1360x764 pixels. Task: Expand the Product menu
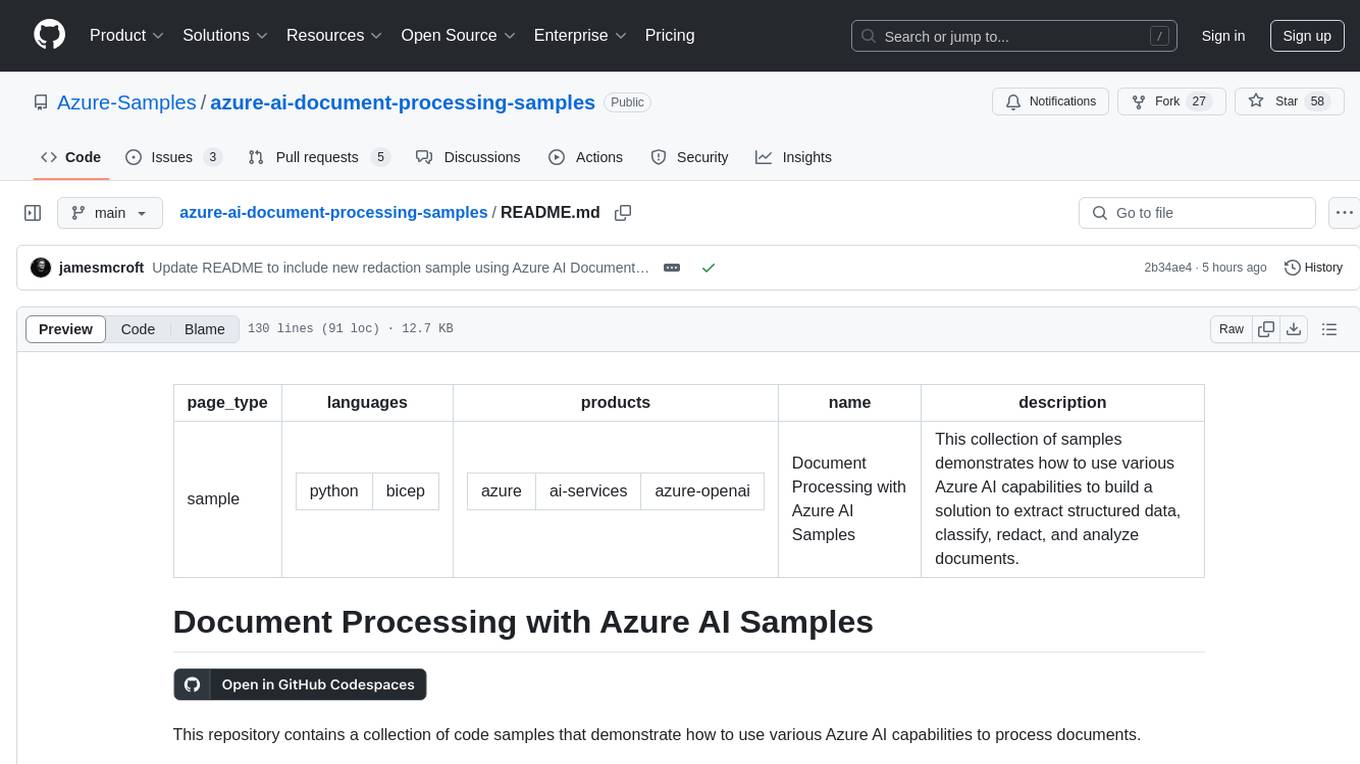click(x=127, y=35)
